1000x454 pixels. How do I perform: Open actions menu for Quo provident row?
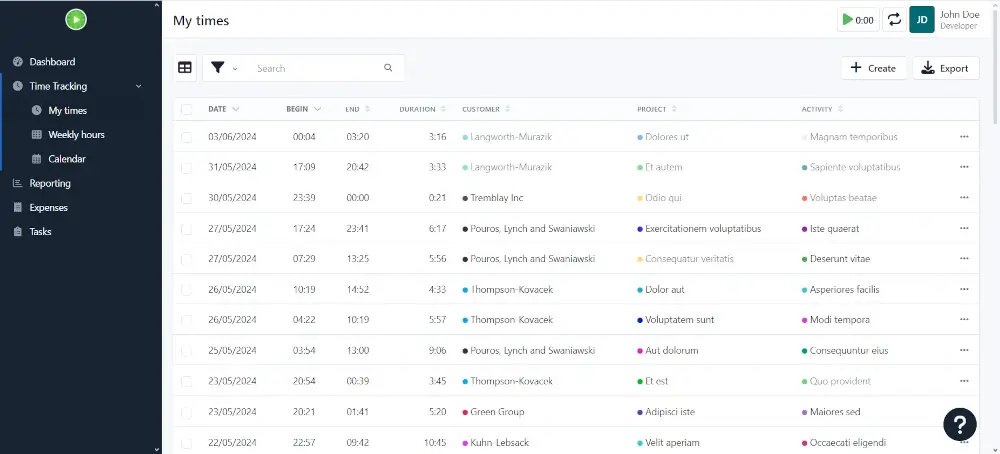pyautogui.click(x=964, y=381)
